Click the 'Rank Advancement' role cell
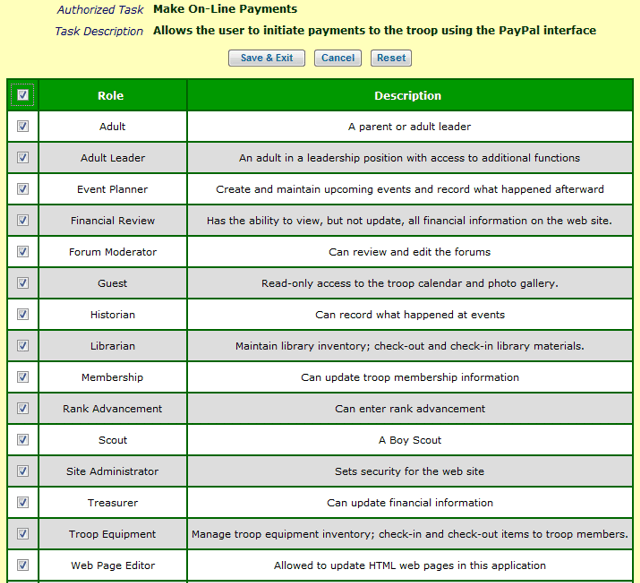Screen dimensions: 640x583 [113, 409]
